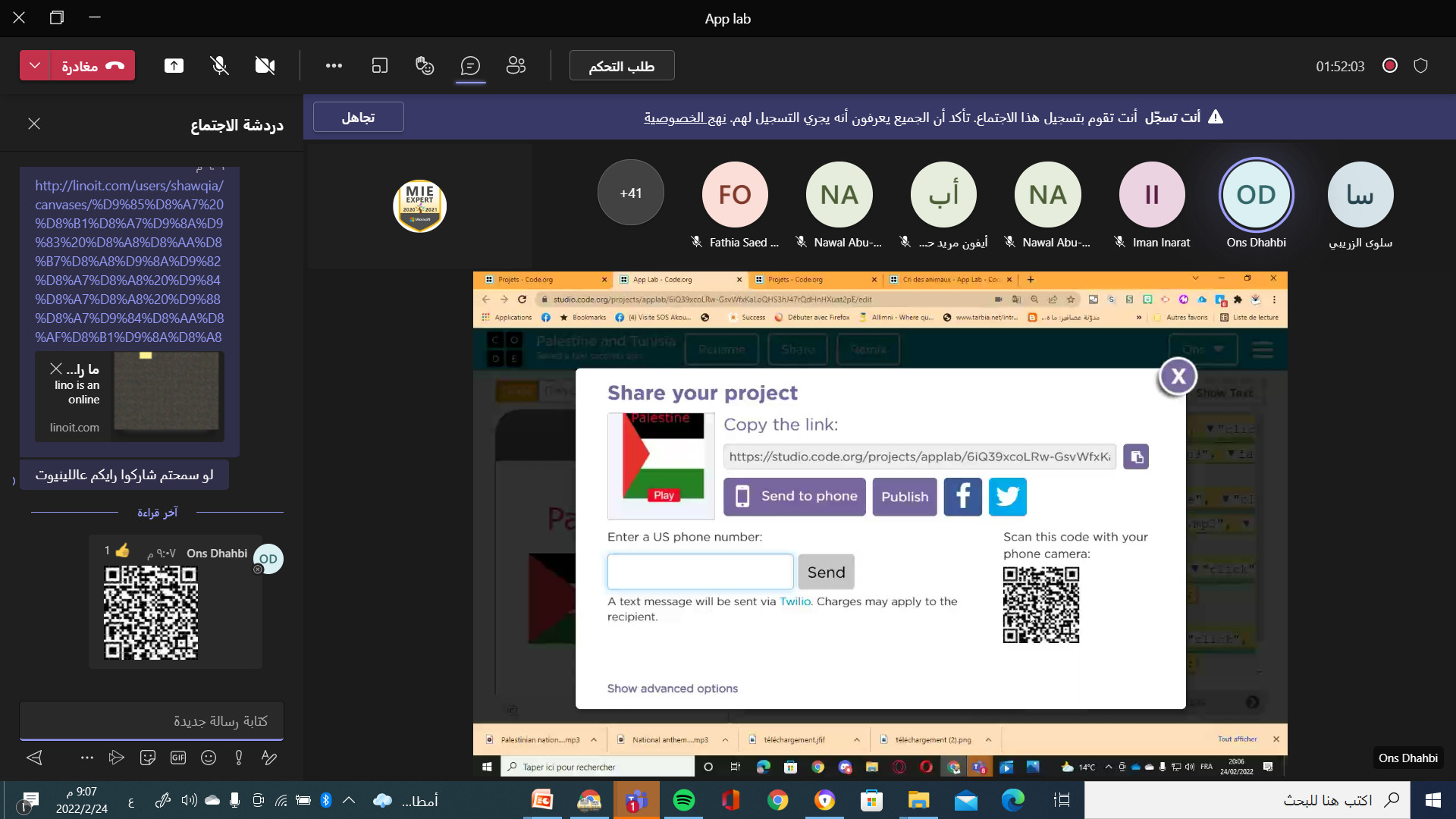Screen dimensions: 1456x819
Task: Send the chat message arrow
Action: [x=34, y=757]
